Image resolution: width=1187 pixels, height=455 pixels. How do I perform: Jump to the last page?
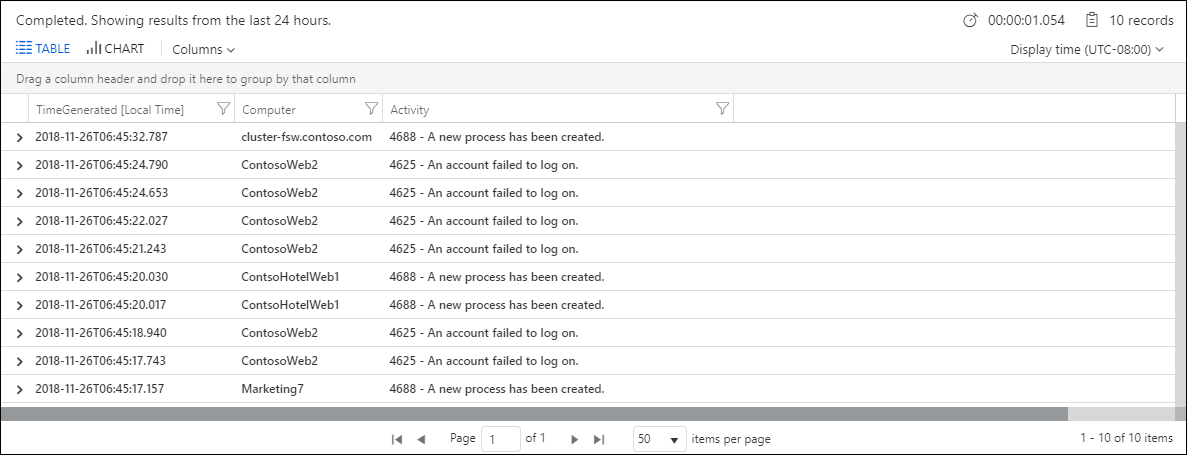599,439
